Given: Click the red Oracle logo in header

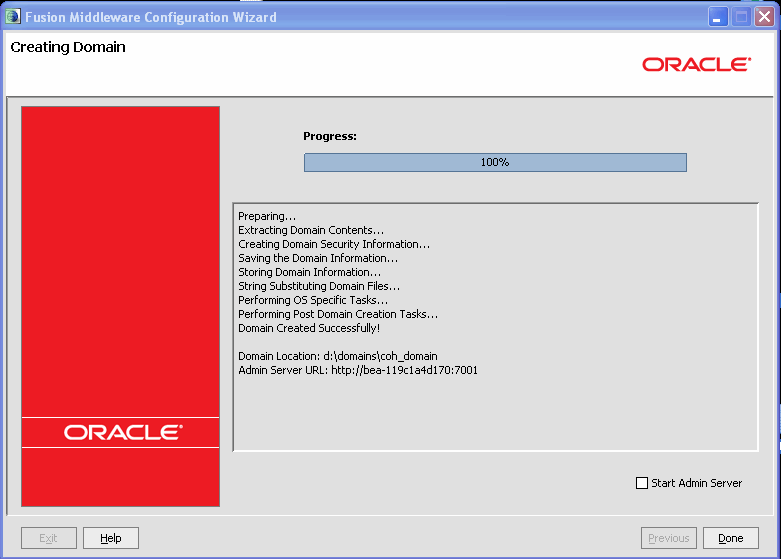Looking at the screenshot, I should coord(696,65).
